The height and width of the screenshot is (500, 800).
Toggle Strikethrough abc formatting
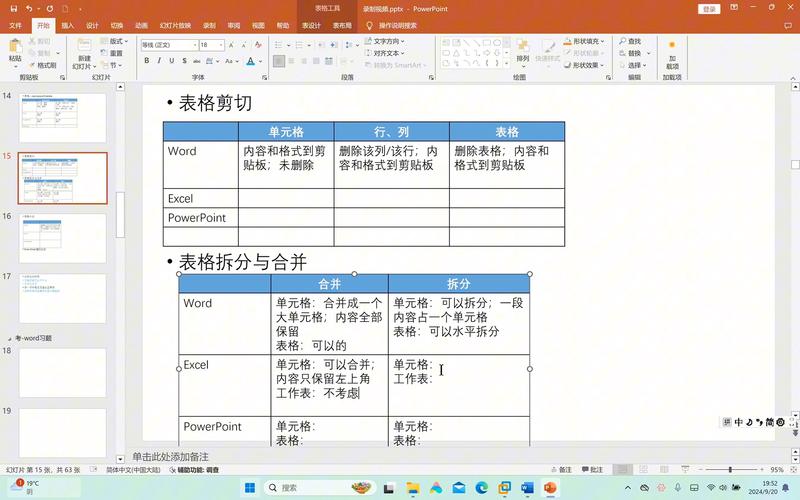pyautogui.click(x=196, y=61)
